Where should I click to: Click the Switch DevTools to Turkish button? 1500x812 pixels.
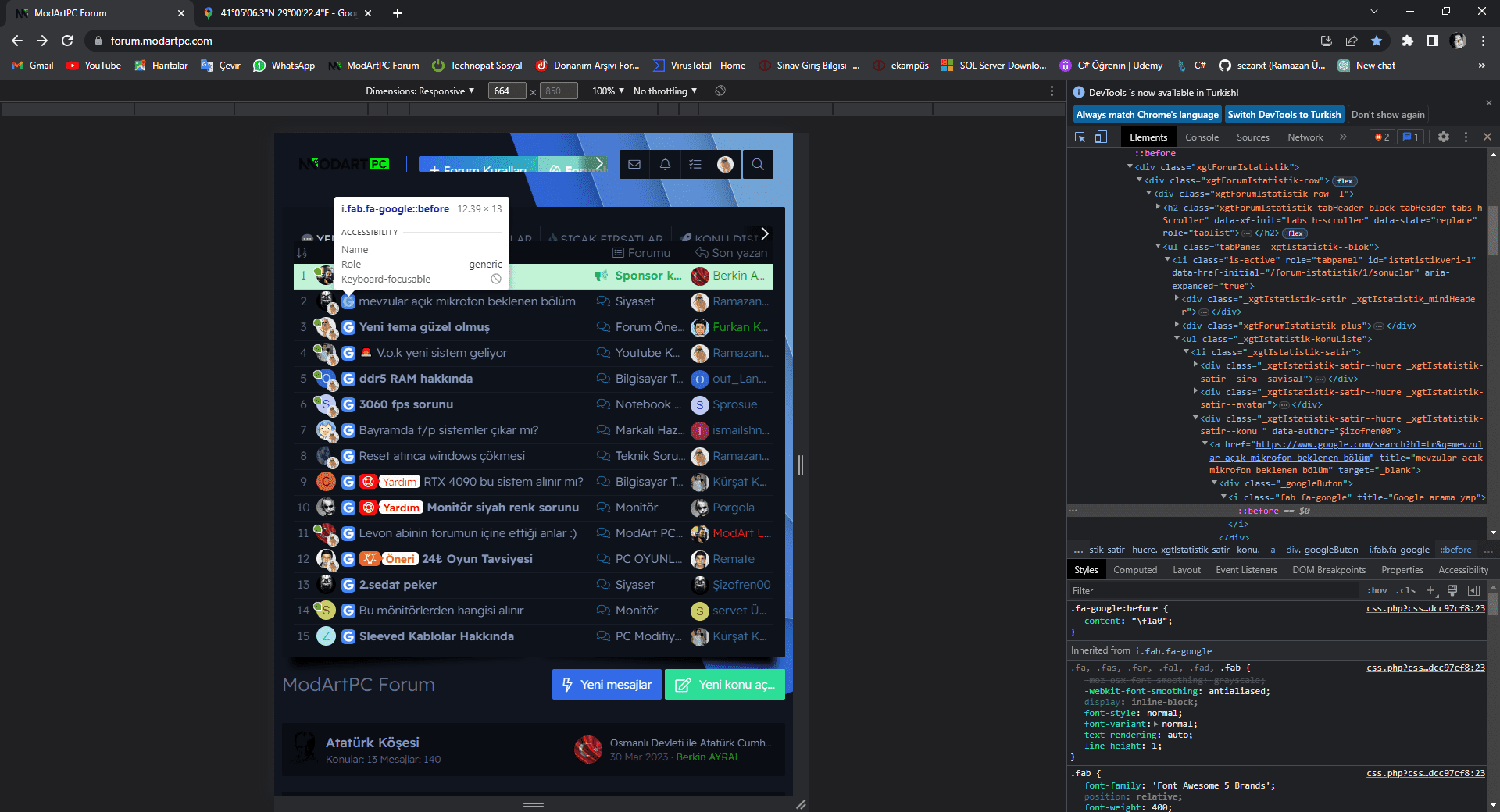1284,115
